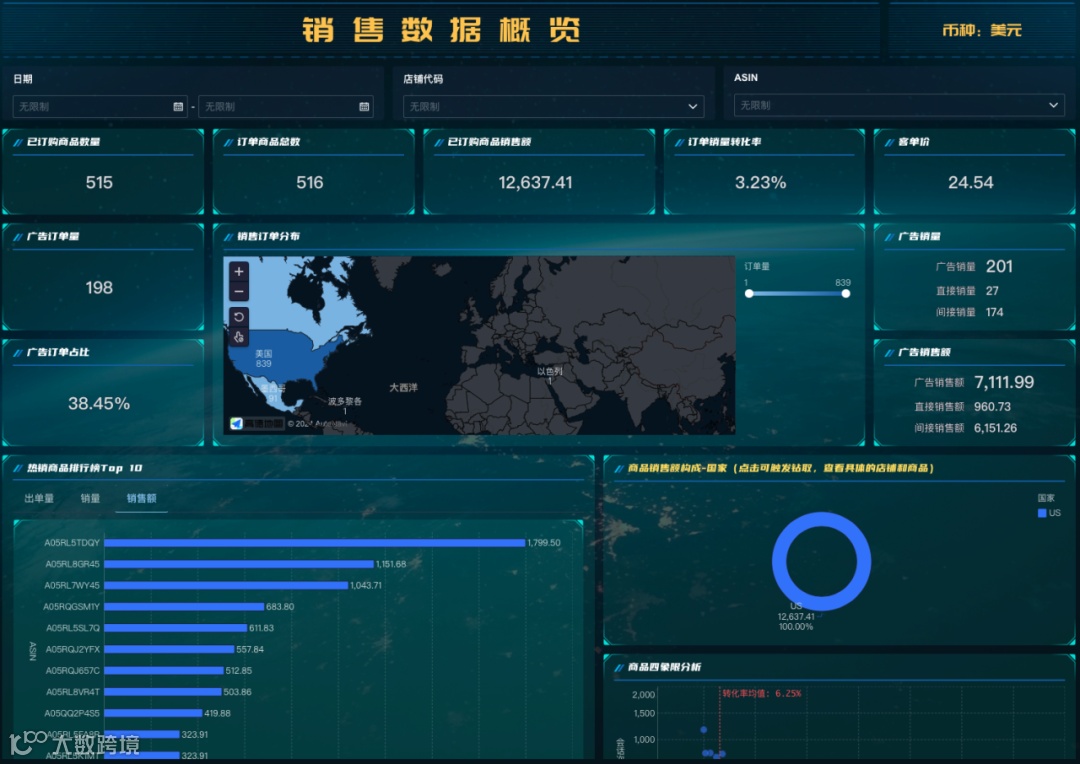Zoom out on the sales map

[x=238, y=291]
